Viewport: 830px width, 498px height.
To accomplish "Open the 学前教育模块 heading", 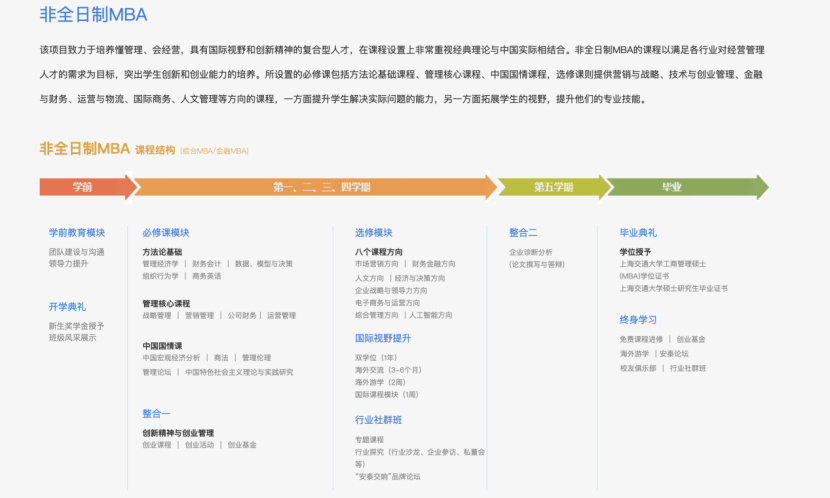I will 76,233.
